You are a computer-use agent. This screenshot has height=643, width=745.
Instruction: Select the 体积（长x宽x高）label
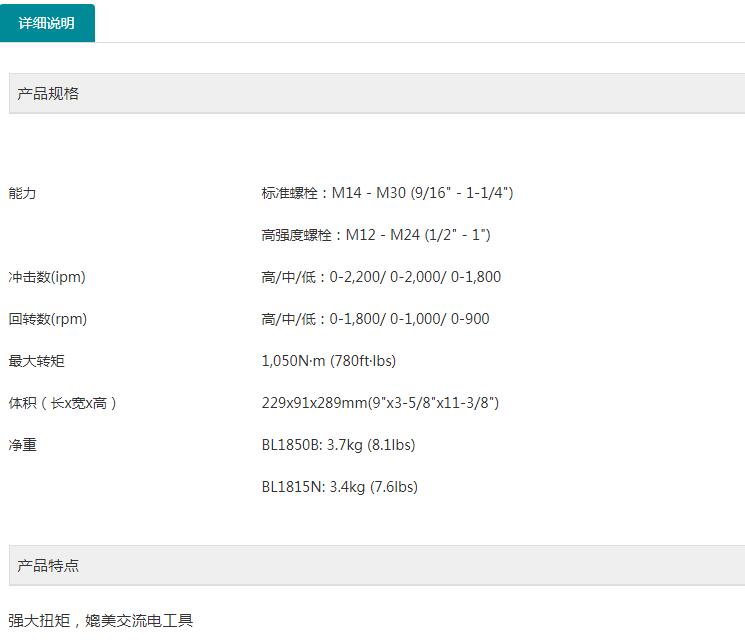point(63,403)
